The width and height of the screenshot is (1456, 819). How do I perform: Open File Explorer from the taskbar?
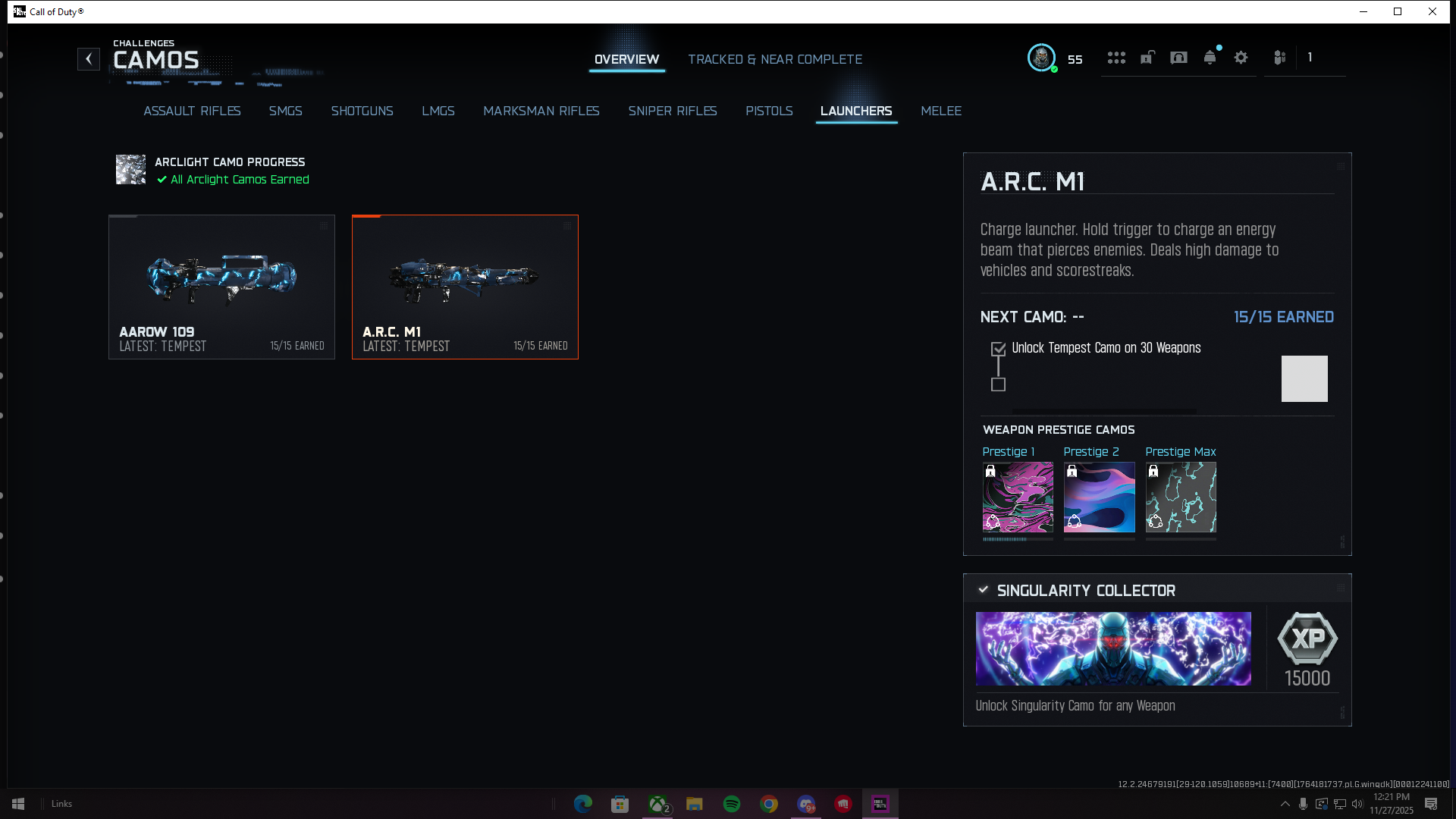(695, 804)
